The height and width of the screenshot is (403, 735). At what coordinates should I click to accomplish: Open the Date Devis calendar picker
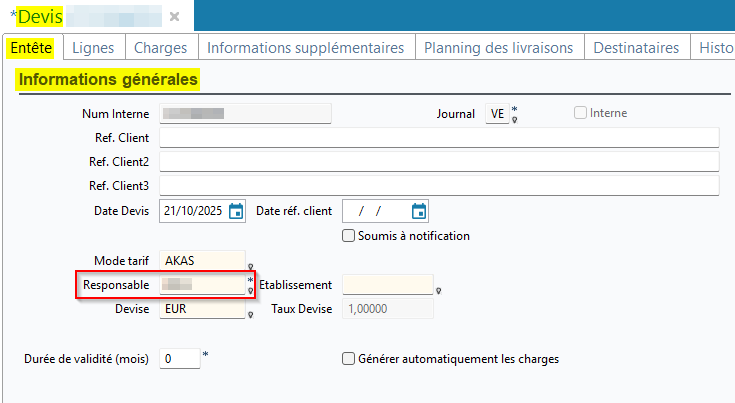pos(236,211)
